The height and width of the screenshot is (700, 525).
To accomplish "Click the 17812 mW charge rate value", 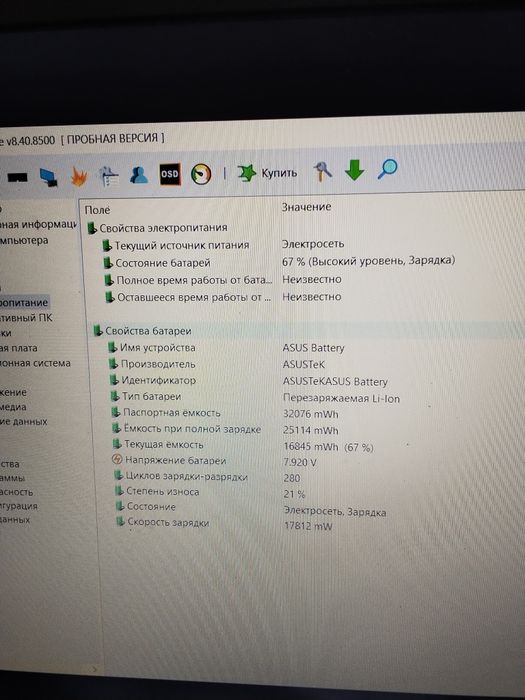I will (x=308, y=526).
